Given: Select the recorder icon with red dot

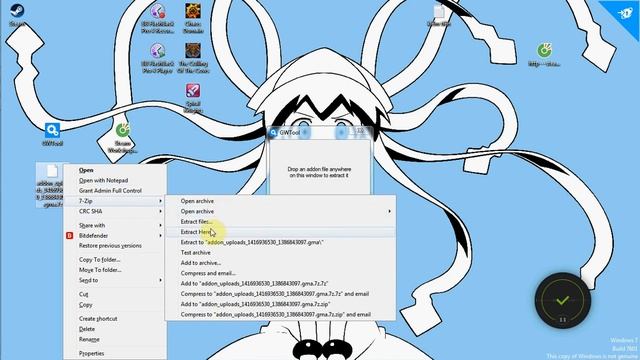Looking at the screenshot, I should 158,11.
